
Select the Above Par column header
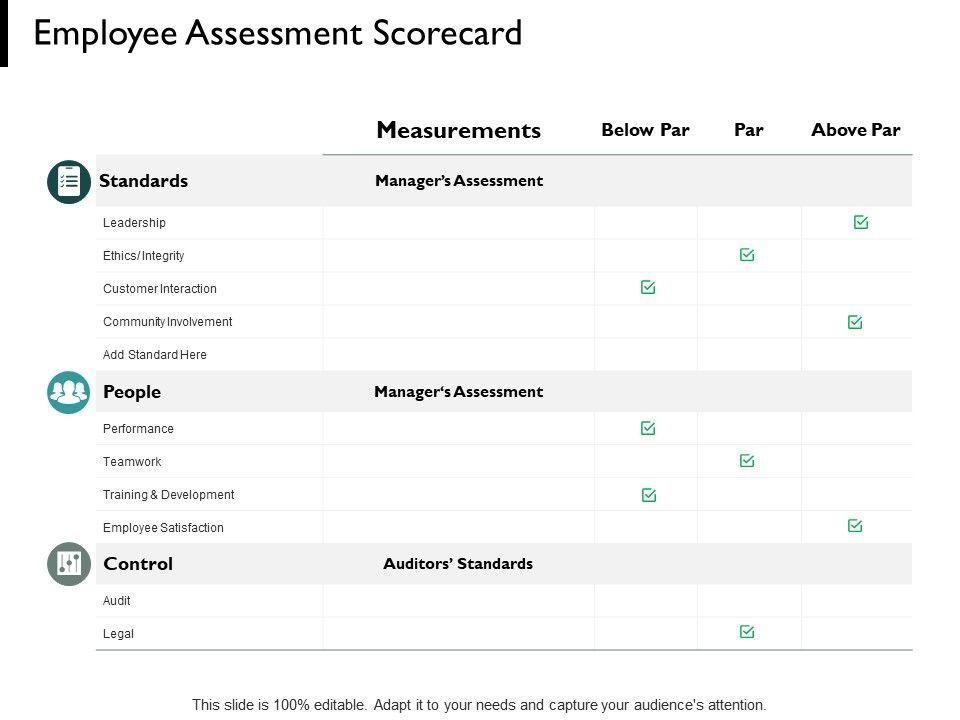856,130
